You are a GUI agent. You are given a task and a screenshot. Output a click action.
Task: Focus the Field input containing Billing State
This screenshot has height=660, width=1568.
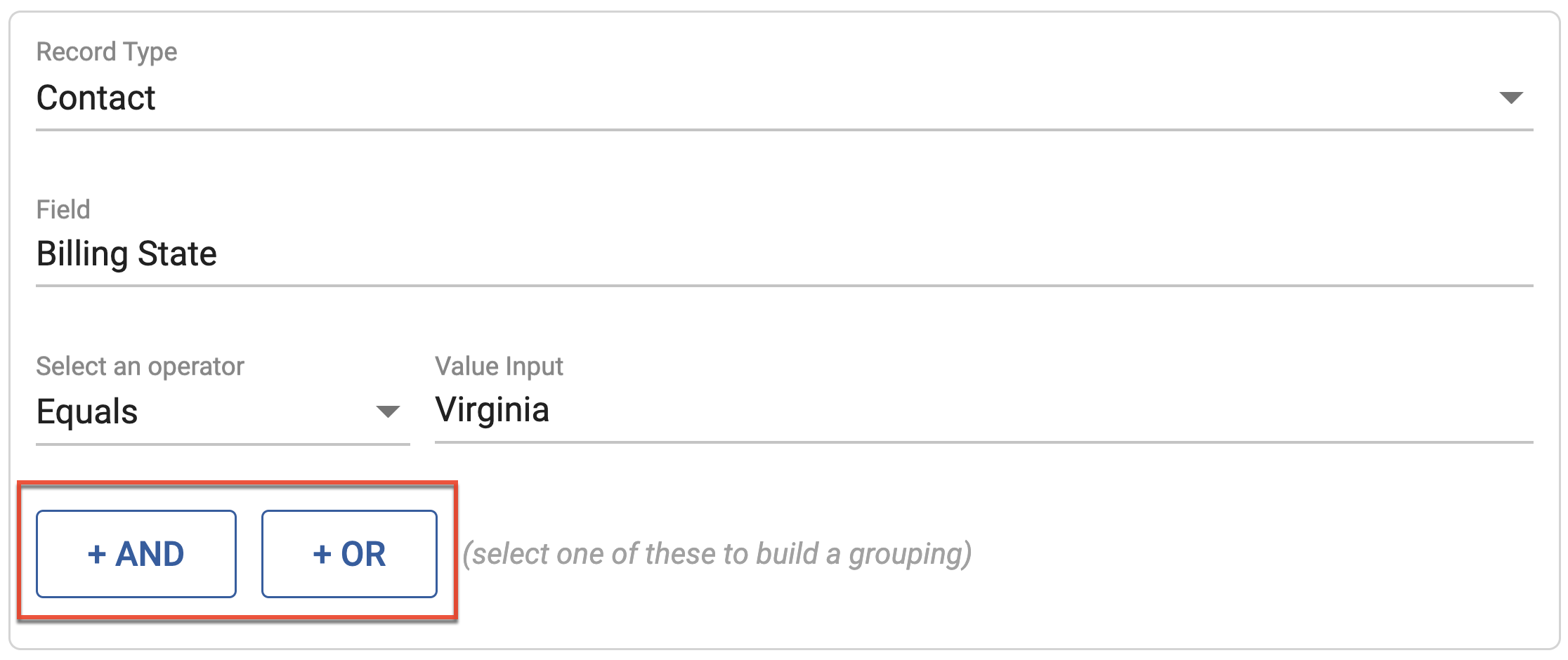pyautogui.click(x=773, y=254)
